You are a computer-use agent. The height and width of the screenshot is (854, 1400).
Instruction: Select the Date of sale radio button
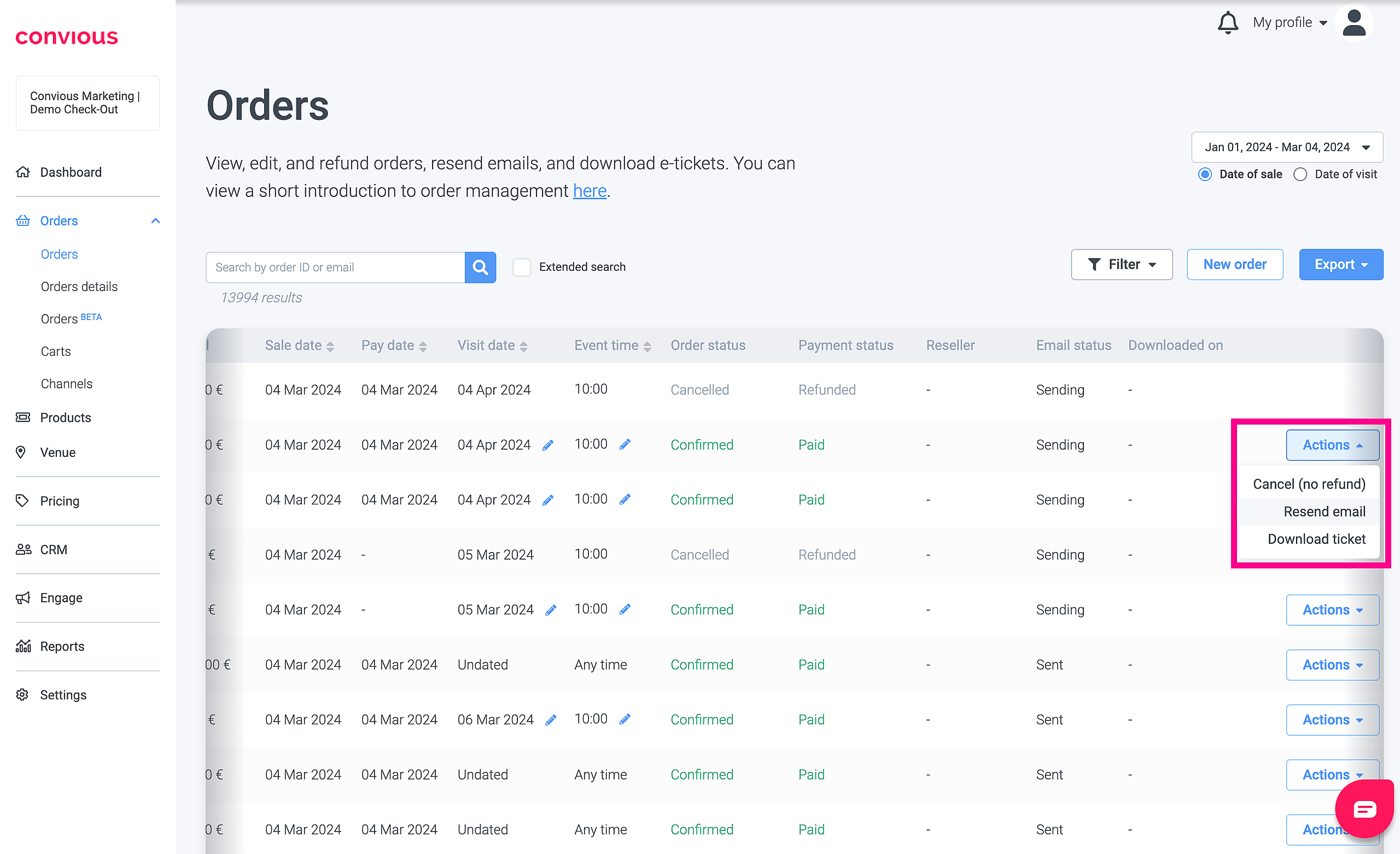[x=1205, y=175]
